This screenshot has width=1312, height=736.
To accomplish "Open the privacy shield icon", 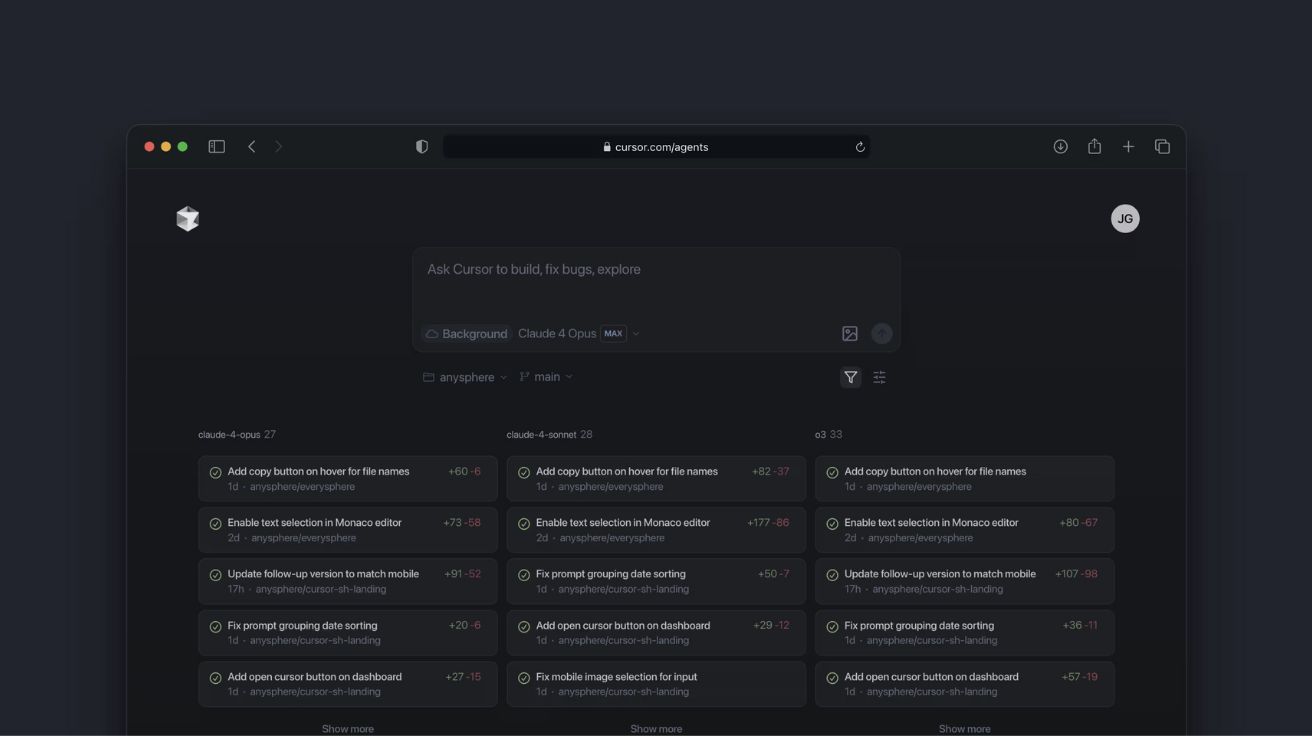I will 422,147.
